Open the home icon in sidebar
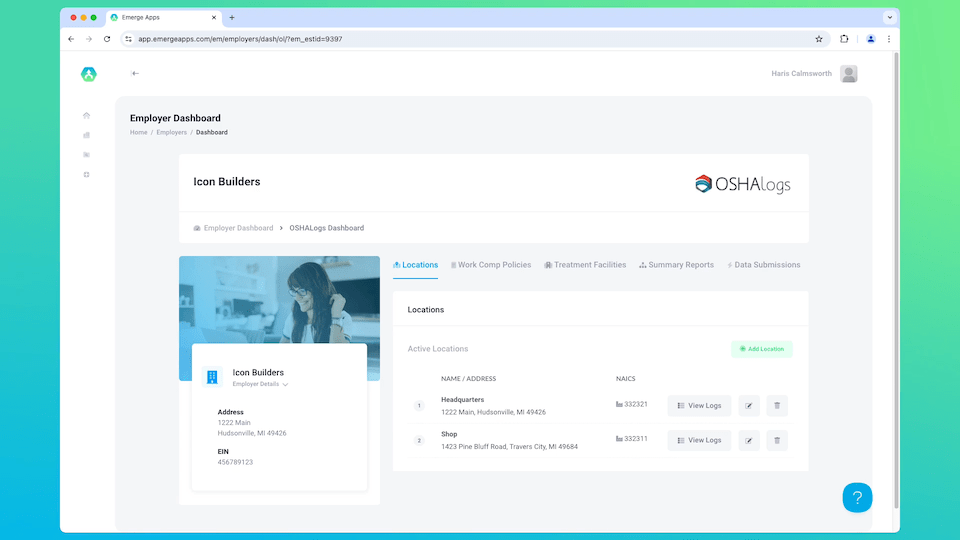960x540 pixels. pos(86,116)
